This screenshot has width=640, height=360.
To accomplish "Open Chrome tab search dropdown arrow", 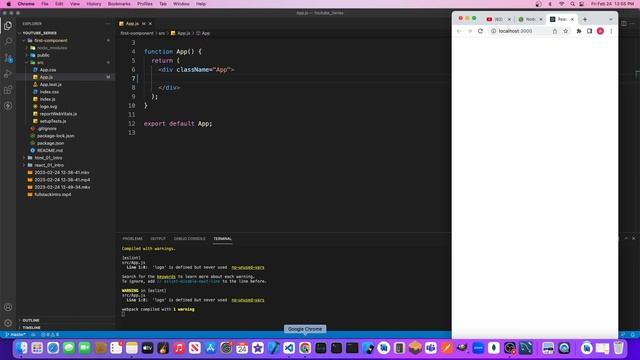I will coord(611,19).
